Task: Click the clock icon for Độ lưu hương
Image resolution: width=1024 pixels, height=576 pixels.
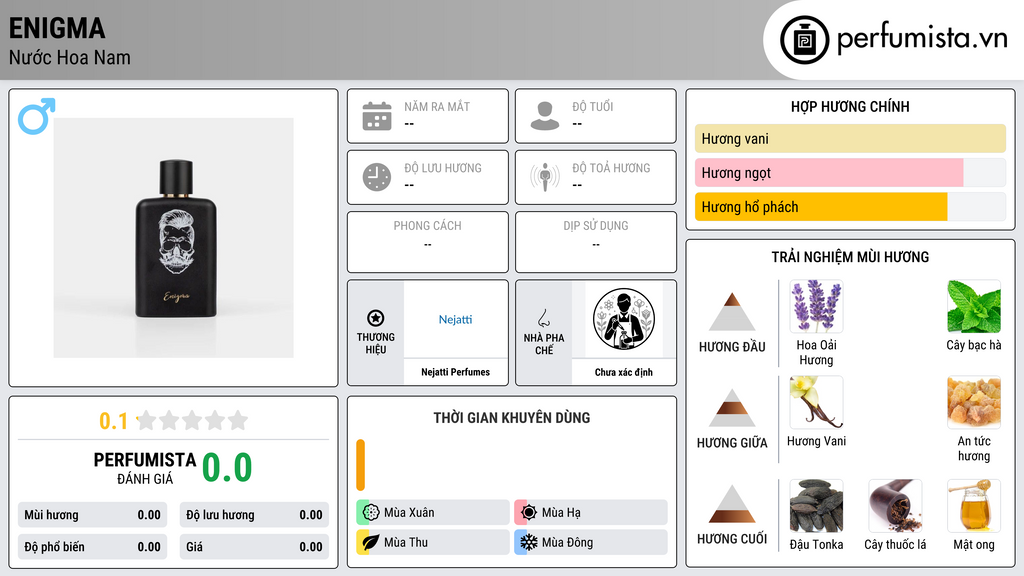Action: click(x=377, y=177)
